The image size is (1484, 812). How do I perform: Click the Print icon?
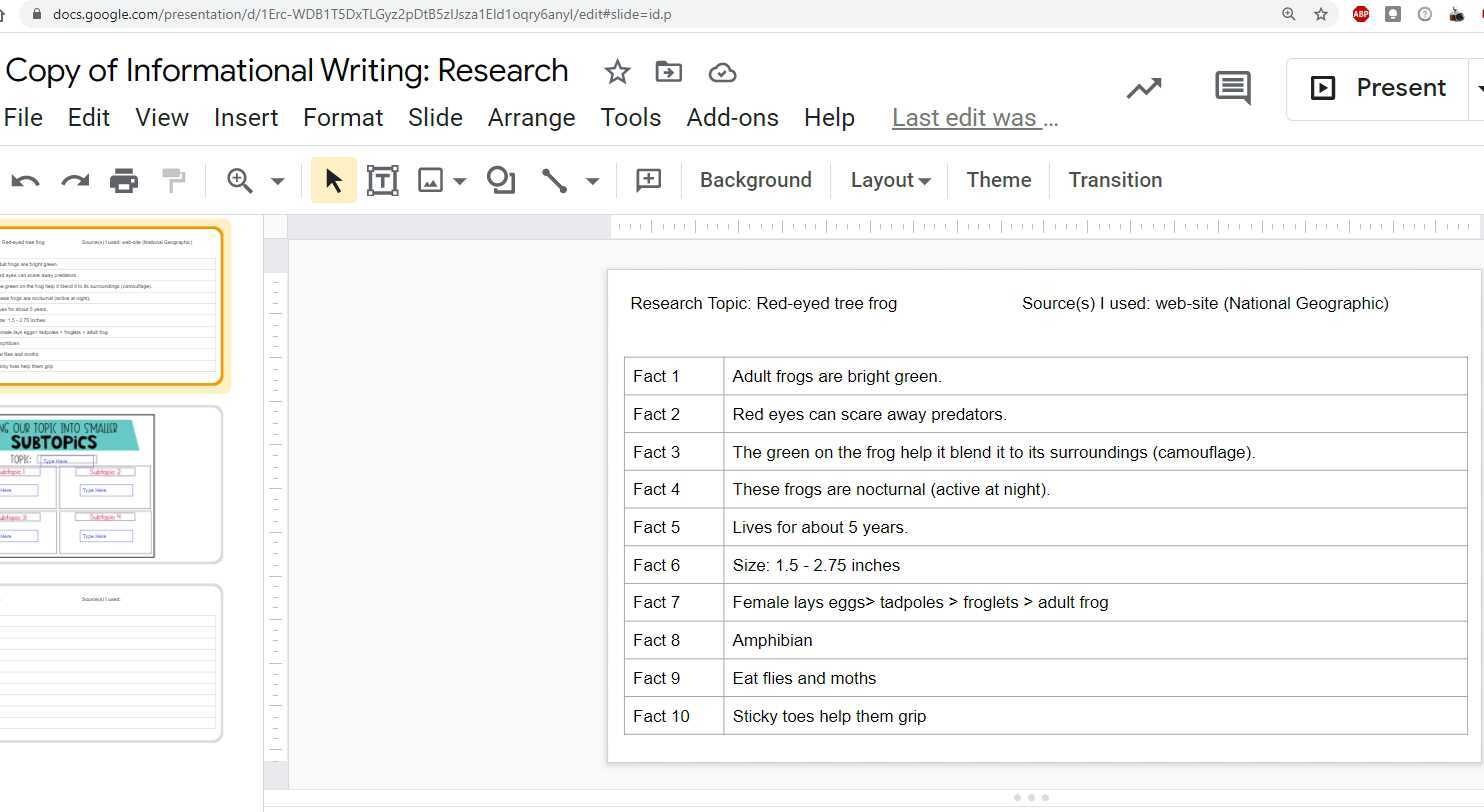tap(124, 181)
